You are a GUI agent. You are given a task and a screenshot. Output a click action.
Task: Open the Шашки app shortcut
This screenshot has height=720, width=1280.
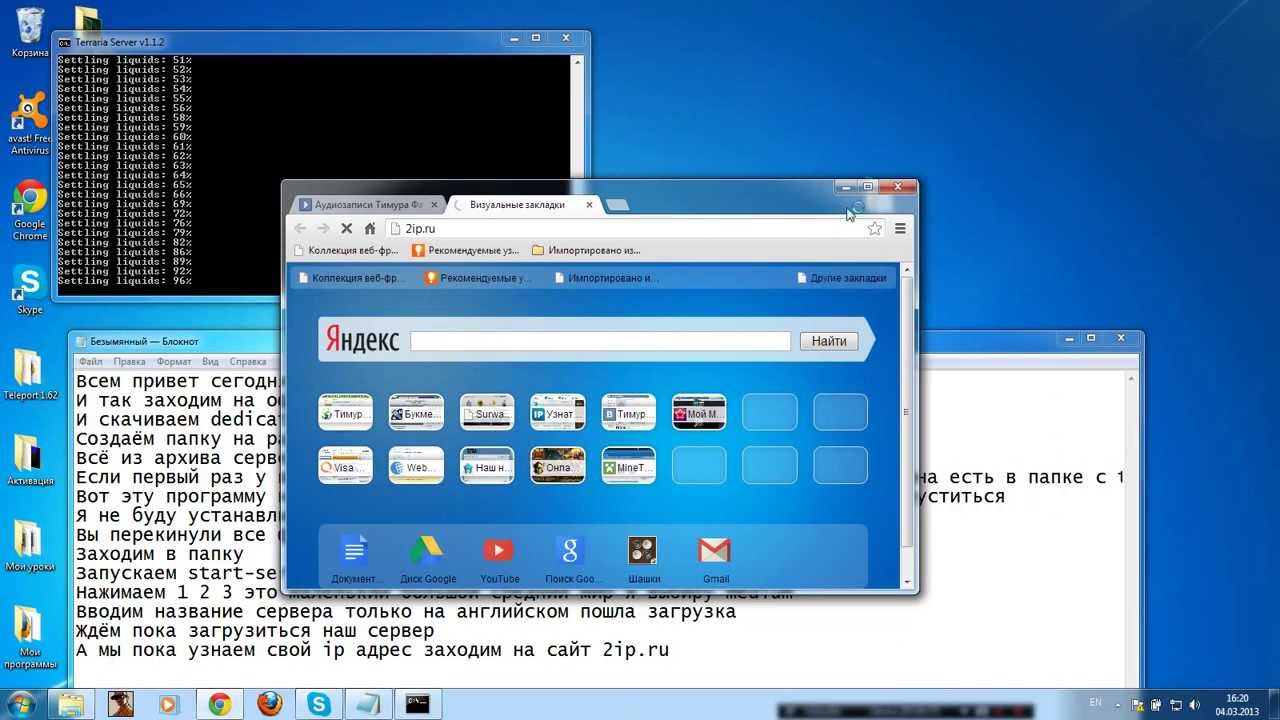(643, 559)
